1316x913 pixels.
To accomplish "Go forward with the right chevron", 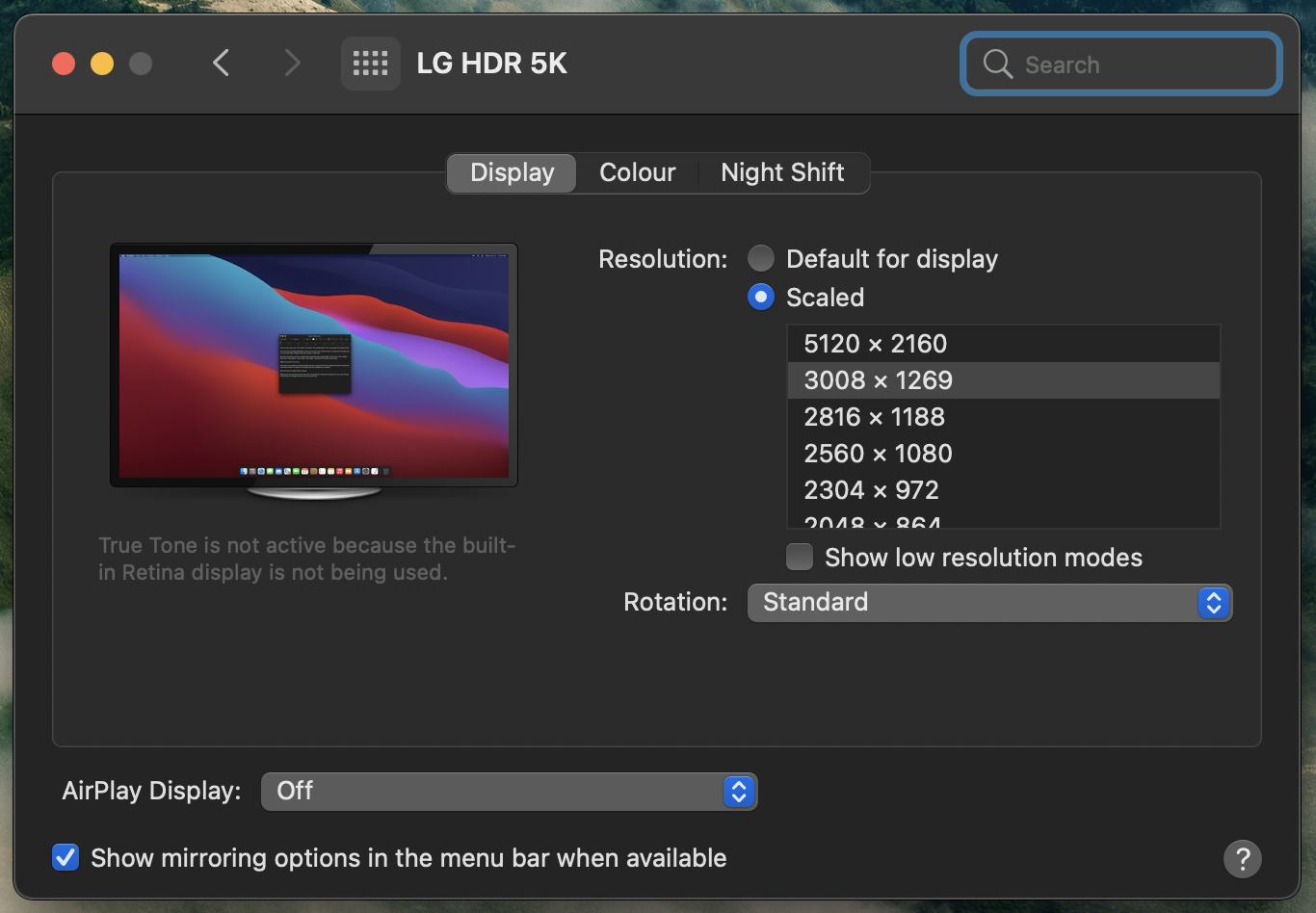I will pyautogui.click(x=293, y=64).
